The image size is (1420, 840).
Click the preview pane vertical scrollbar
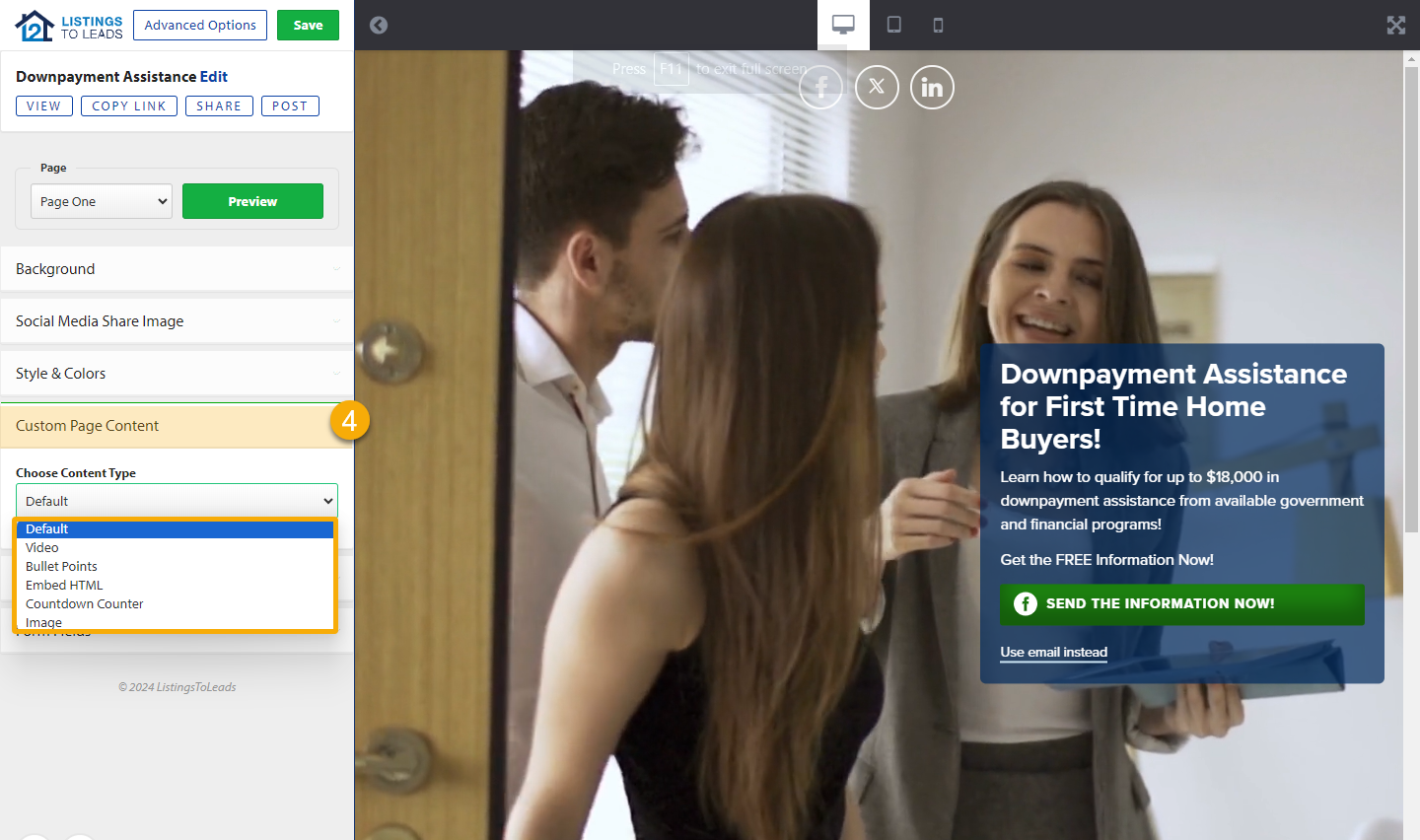[1411, 296]
